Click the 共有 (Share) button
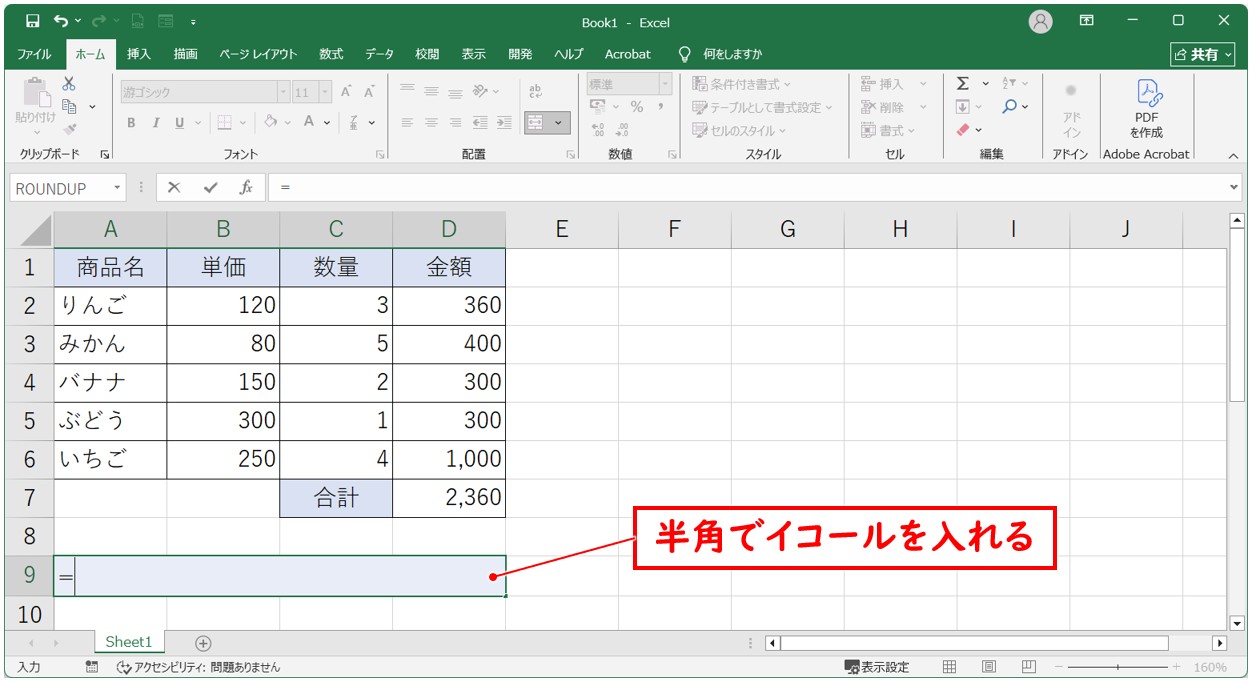The width and height of the screenshot is (1252, 683). click(x=1203, y=54)
